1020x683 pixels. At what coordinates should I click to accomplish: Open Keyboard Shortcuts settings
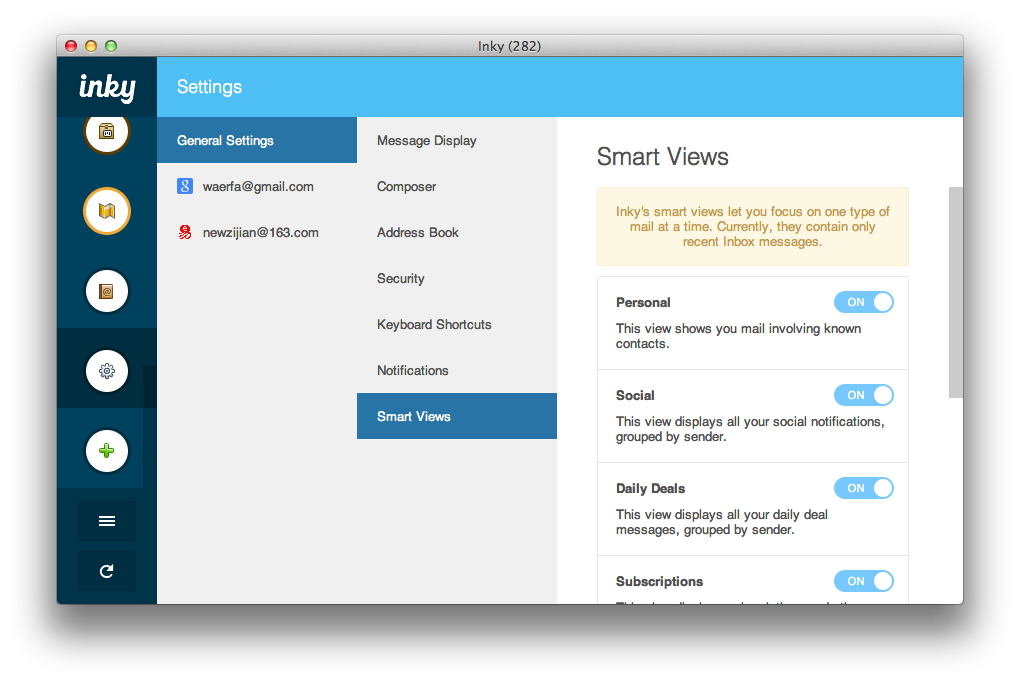click(x=457, y=325)
